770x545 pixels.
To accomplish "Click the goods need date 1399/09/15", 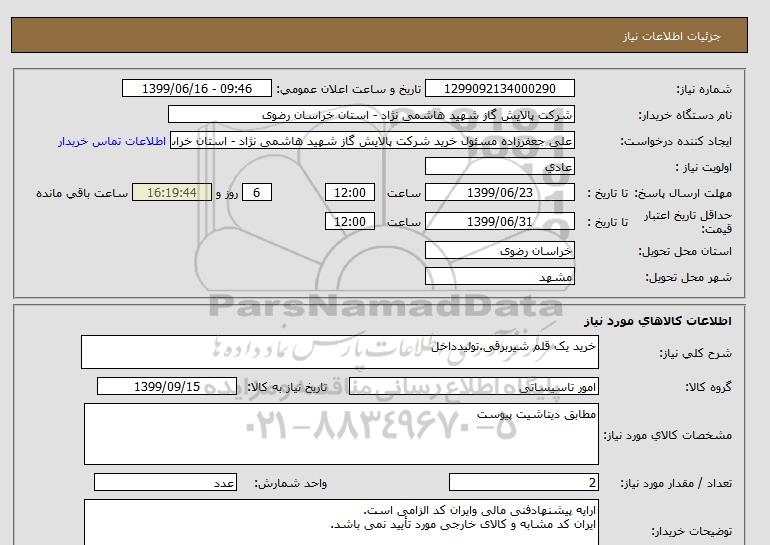I will (167, 386).
